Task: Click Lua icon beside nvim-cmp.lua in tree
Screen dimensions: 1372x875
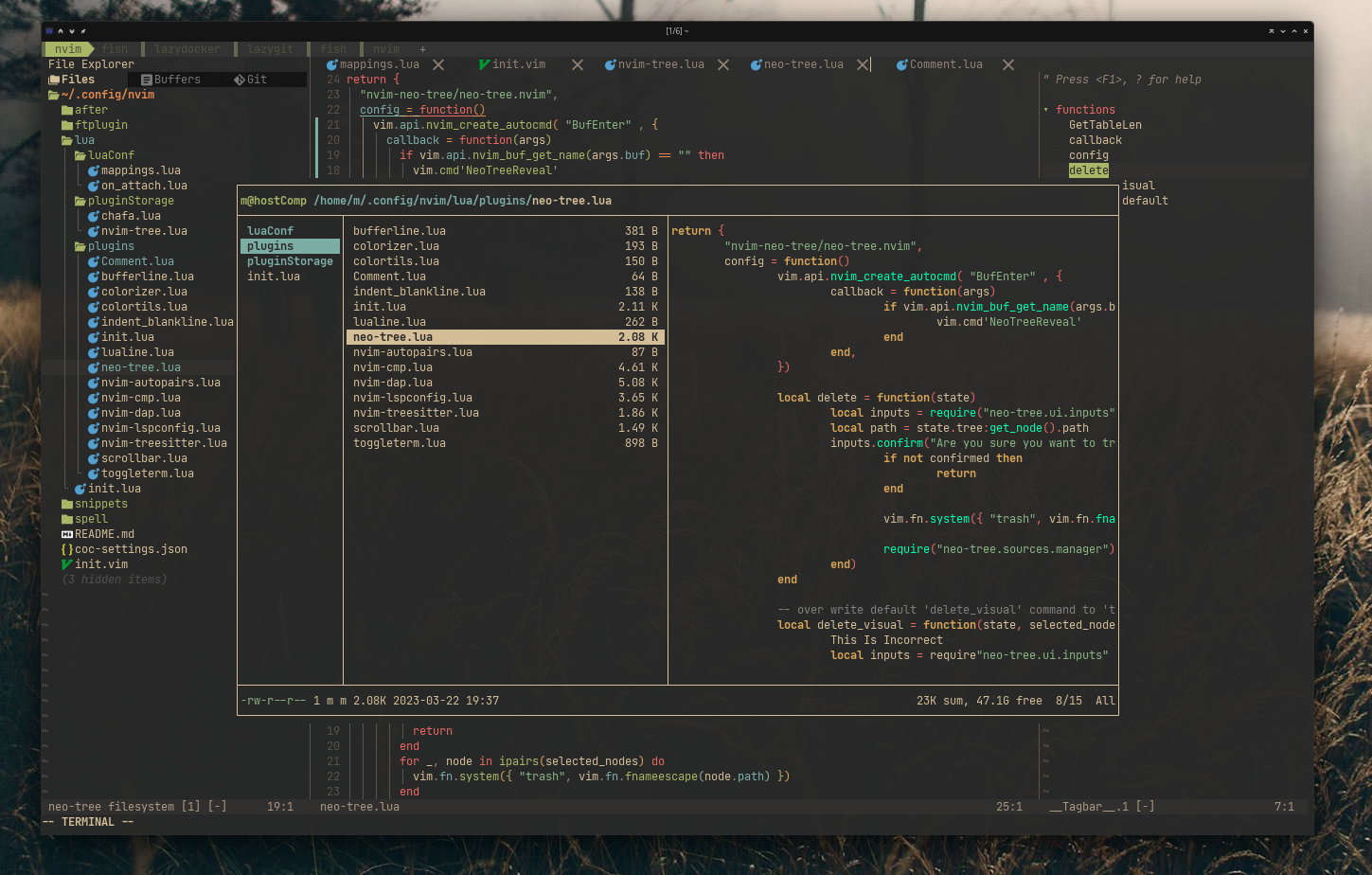Action: [94, 398]
